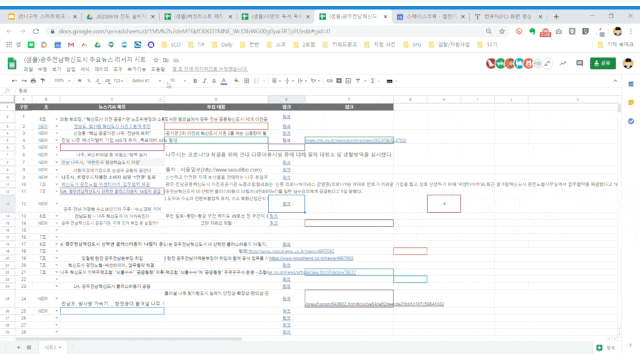Screen dimensions: 640x360
Task: Open the 2회차 bookmarks folder
Action: click(x=304, y=44)
